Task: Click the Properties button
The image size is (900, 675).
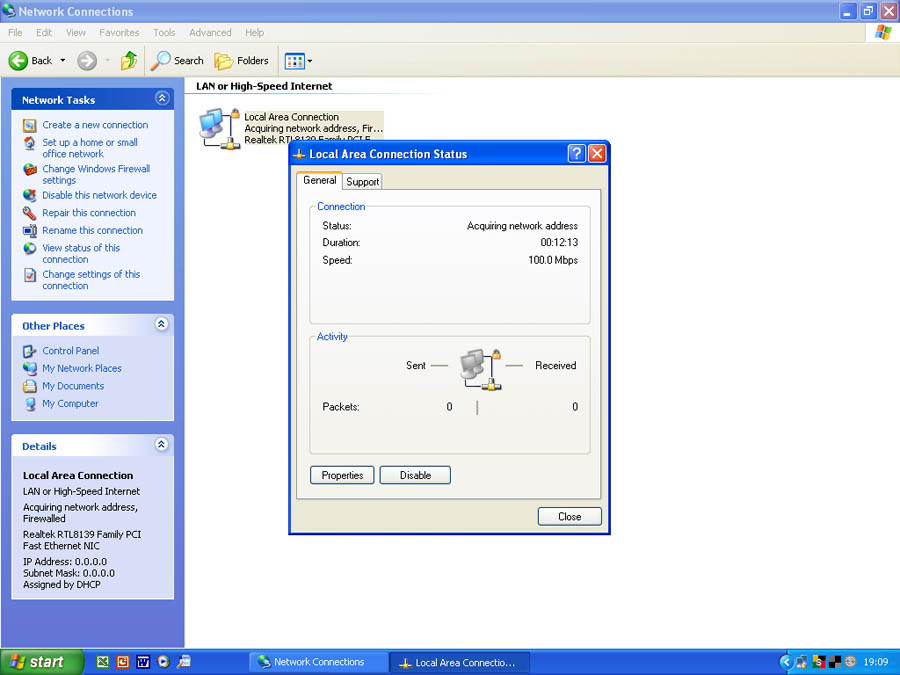Action: pos(342,476)
